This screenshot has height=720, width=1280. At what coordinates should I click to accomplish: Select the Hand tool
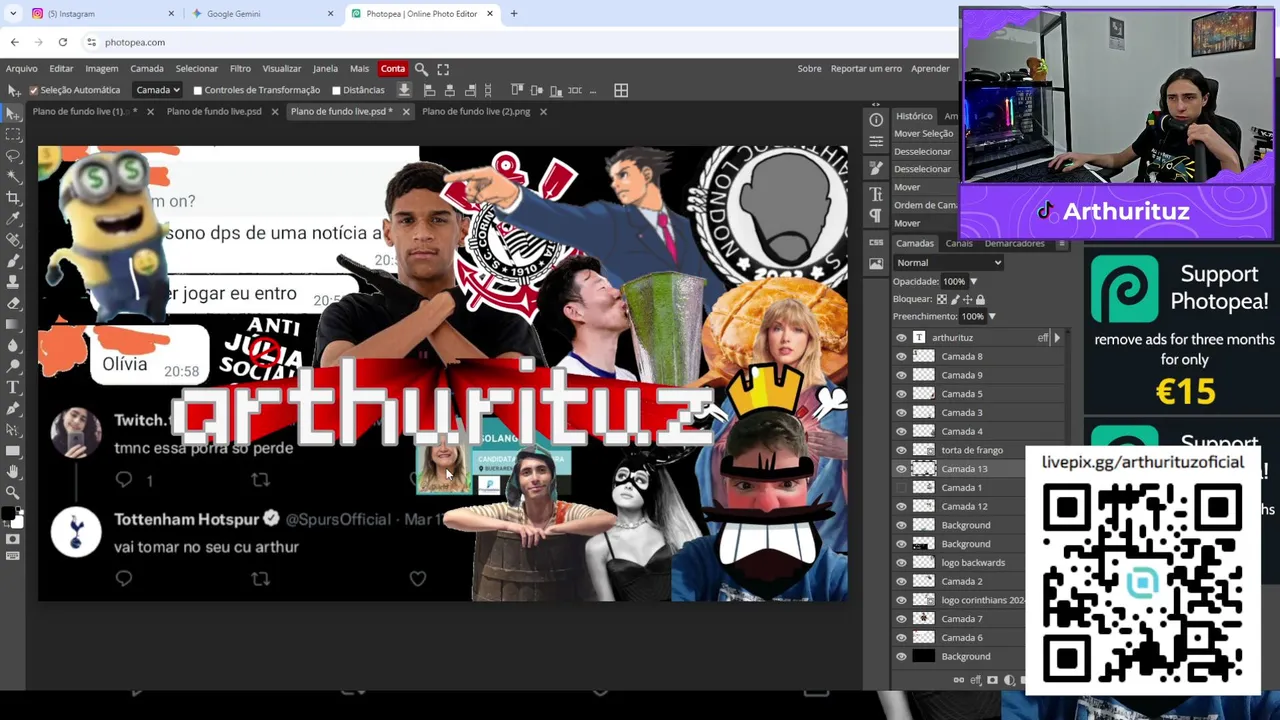(x=13, y=471)
